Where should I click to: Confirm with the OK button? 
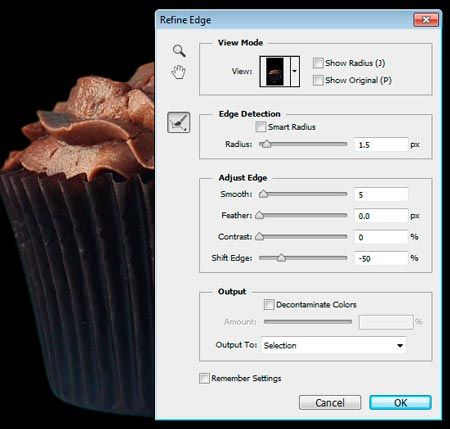click(400, 403)
